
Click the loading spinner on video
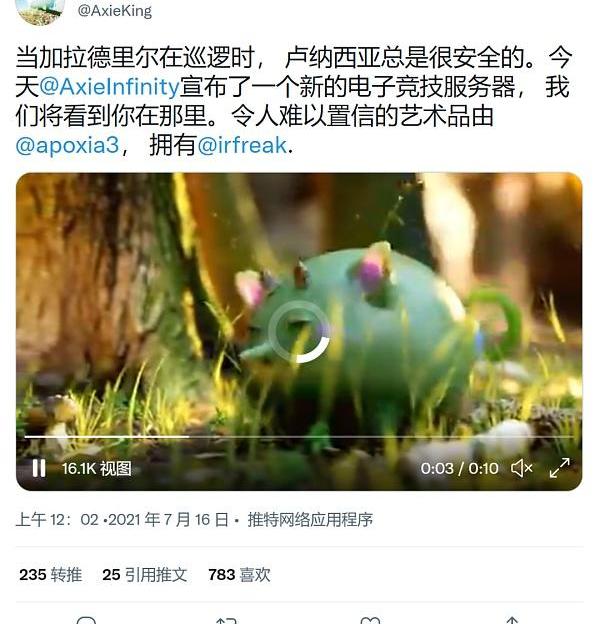click(x=299, y=332)
